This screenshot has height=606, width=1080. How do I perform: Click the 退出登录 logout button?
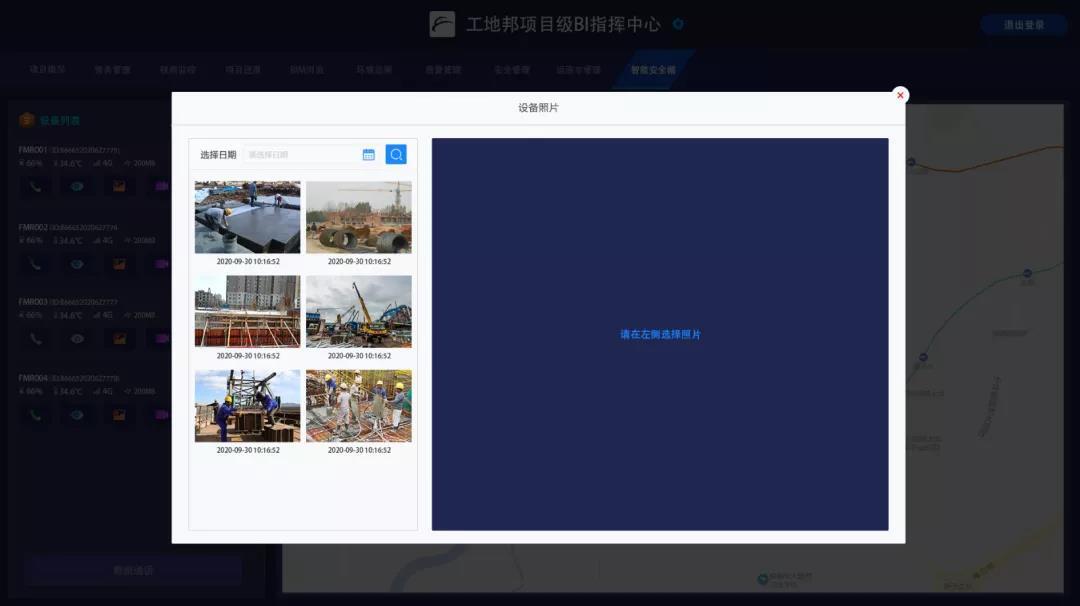click(x=1023, y=25)
